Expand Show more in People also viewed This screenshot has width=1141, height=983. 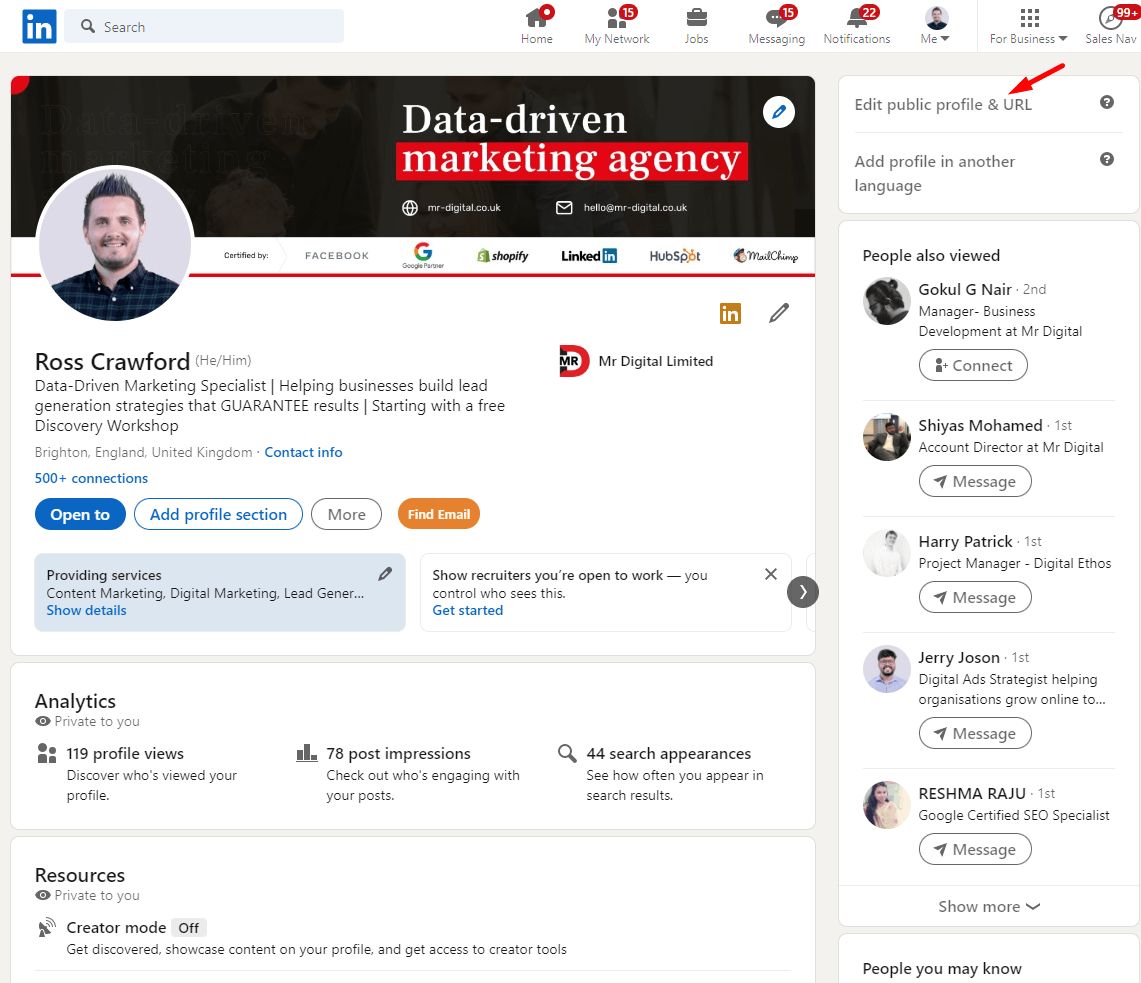988,906
